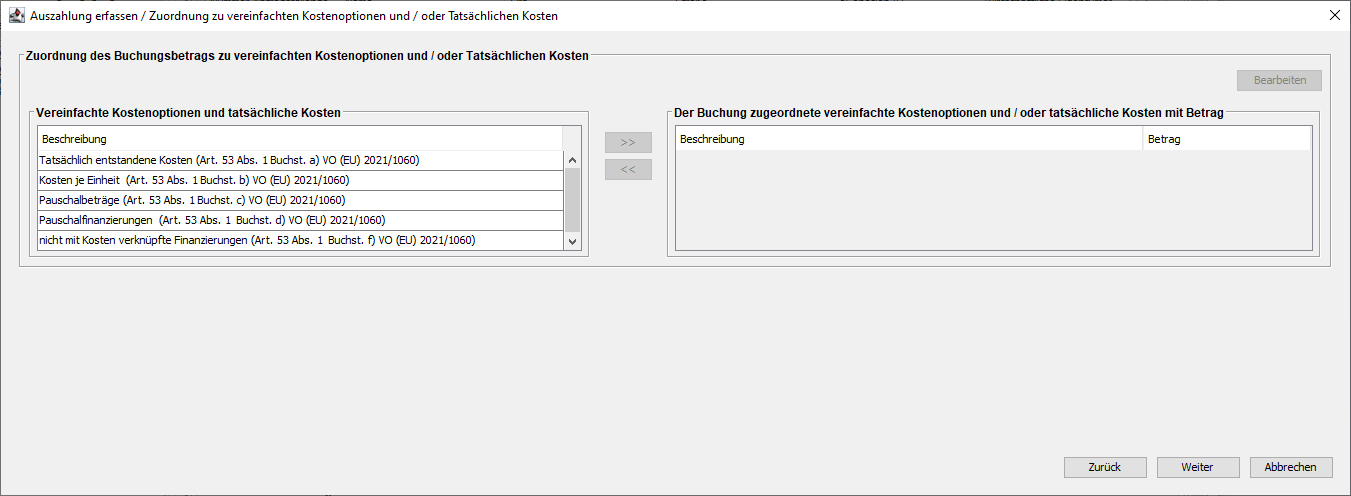This screenshot has height=496, width=1351.
Task: Click Beschreibung column header in left list
Action: (300, 139)
